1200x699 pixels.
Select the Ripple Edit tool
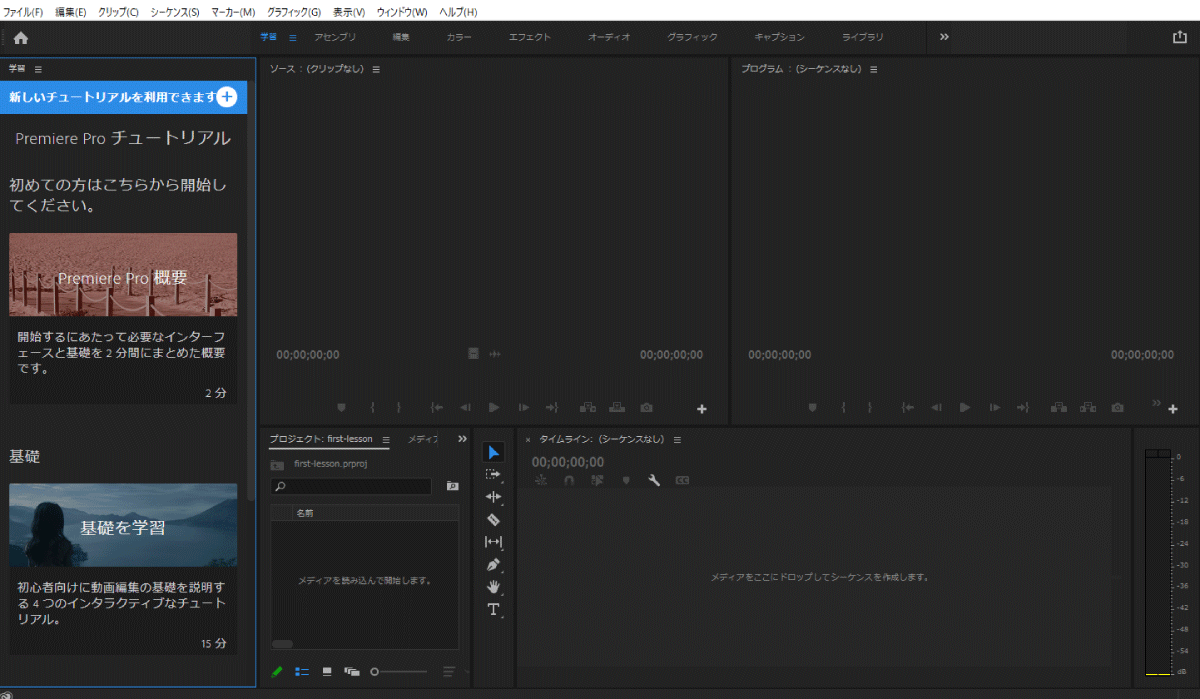coord(493,497)
